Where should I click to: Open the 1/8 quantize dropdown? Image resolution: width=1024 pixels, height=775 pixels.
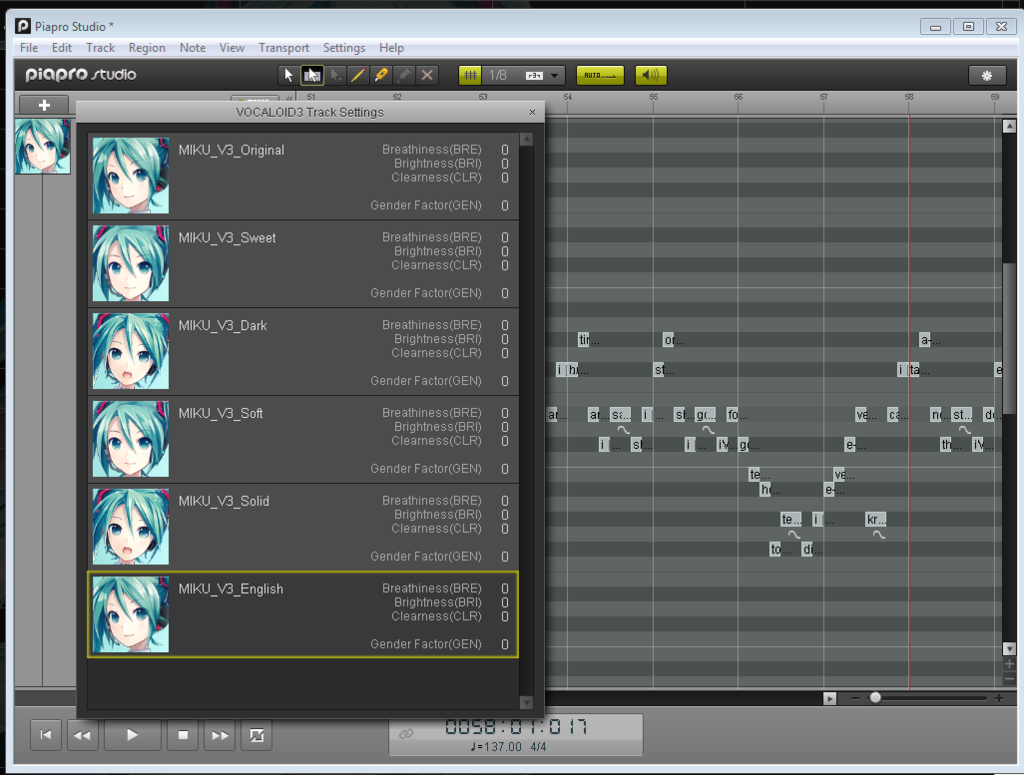coord(554,76)
